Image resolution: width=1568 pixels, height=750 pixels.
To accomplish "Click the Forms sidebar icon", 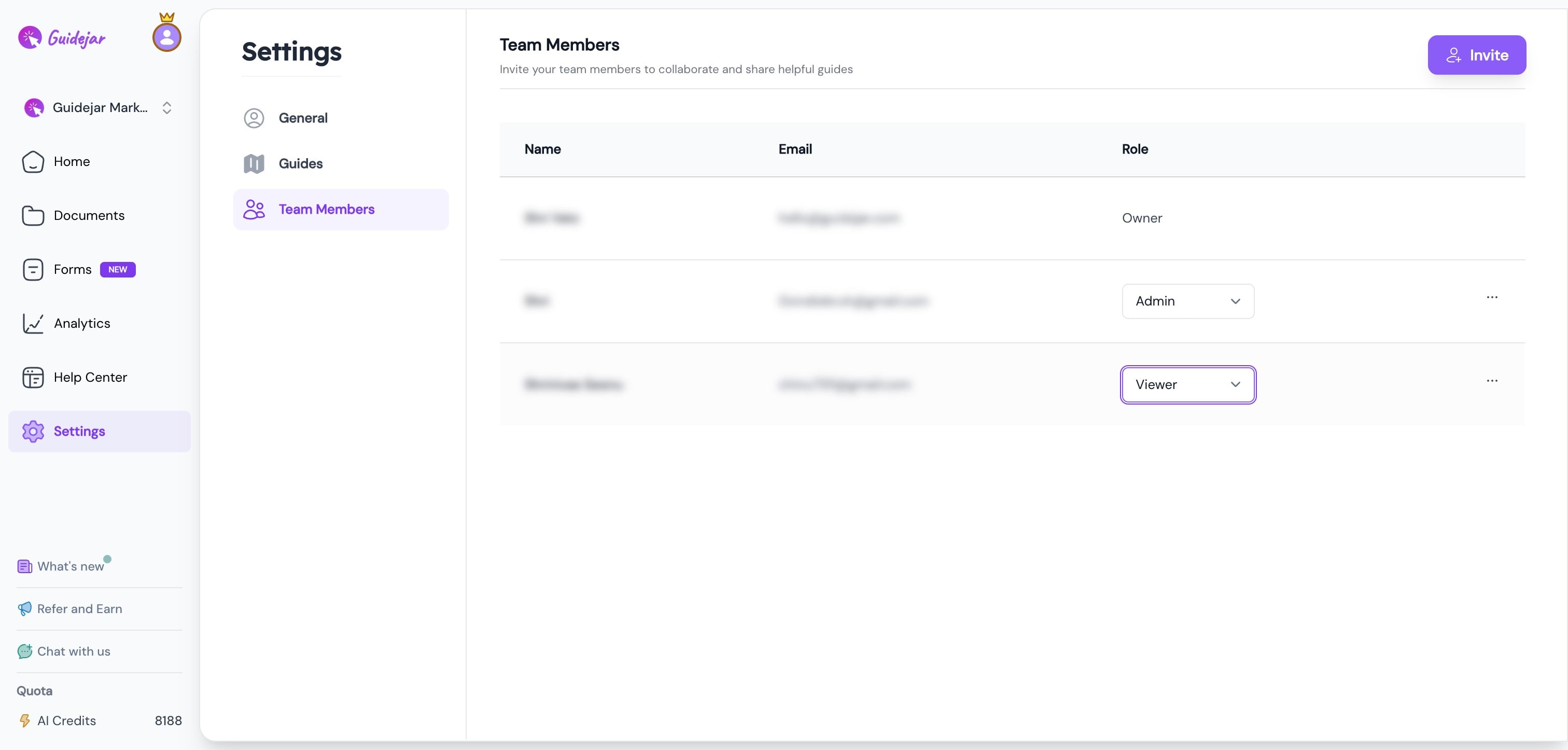I will click(x=33, y=270).
